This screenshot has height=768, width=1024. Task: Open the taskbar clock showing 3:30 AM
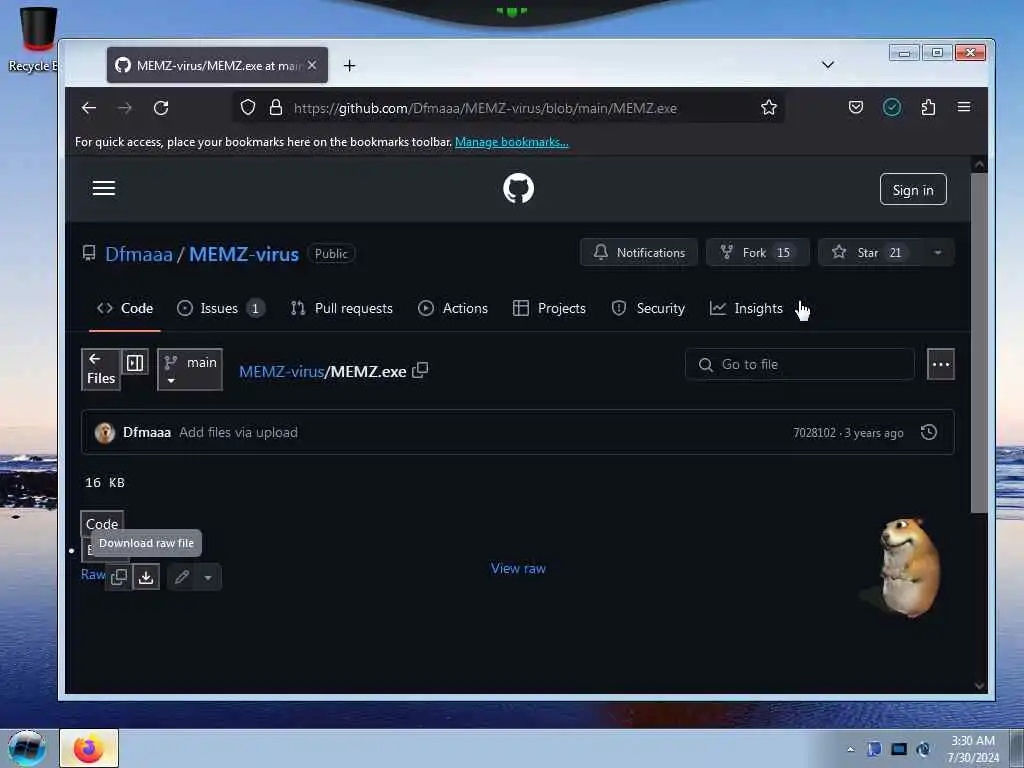pyautogui.click(x=973, y=748)
